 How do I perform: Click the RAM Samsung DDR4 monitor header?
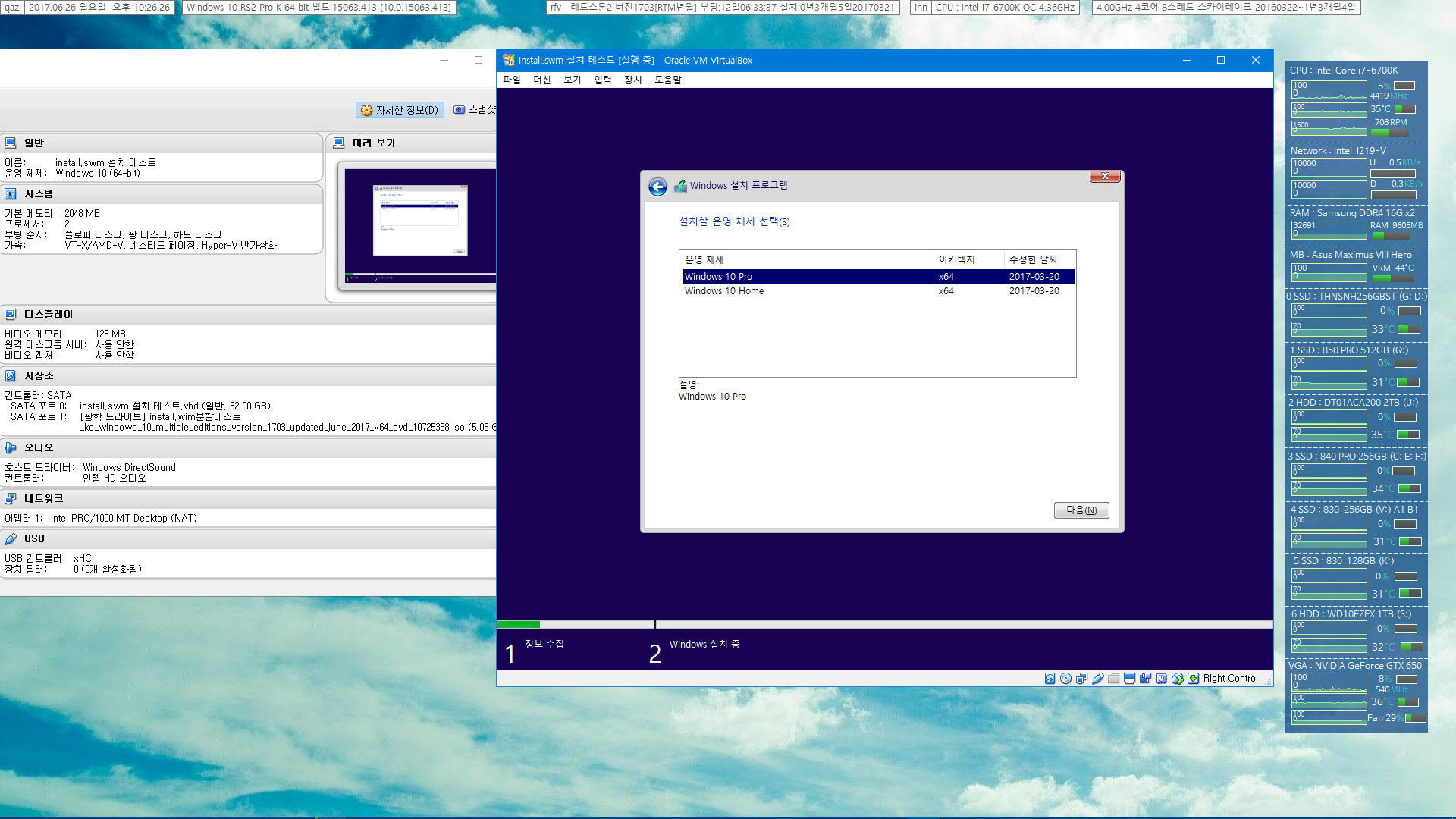click(1352, 213)
